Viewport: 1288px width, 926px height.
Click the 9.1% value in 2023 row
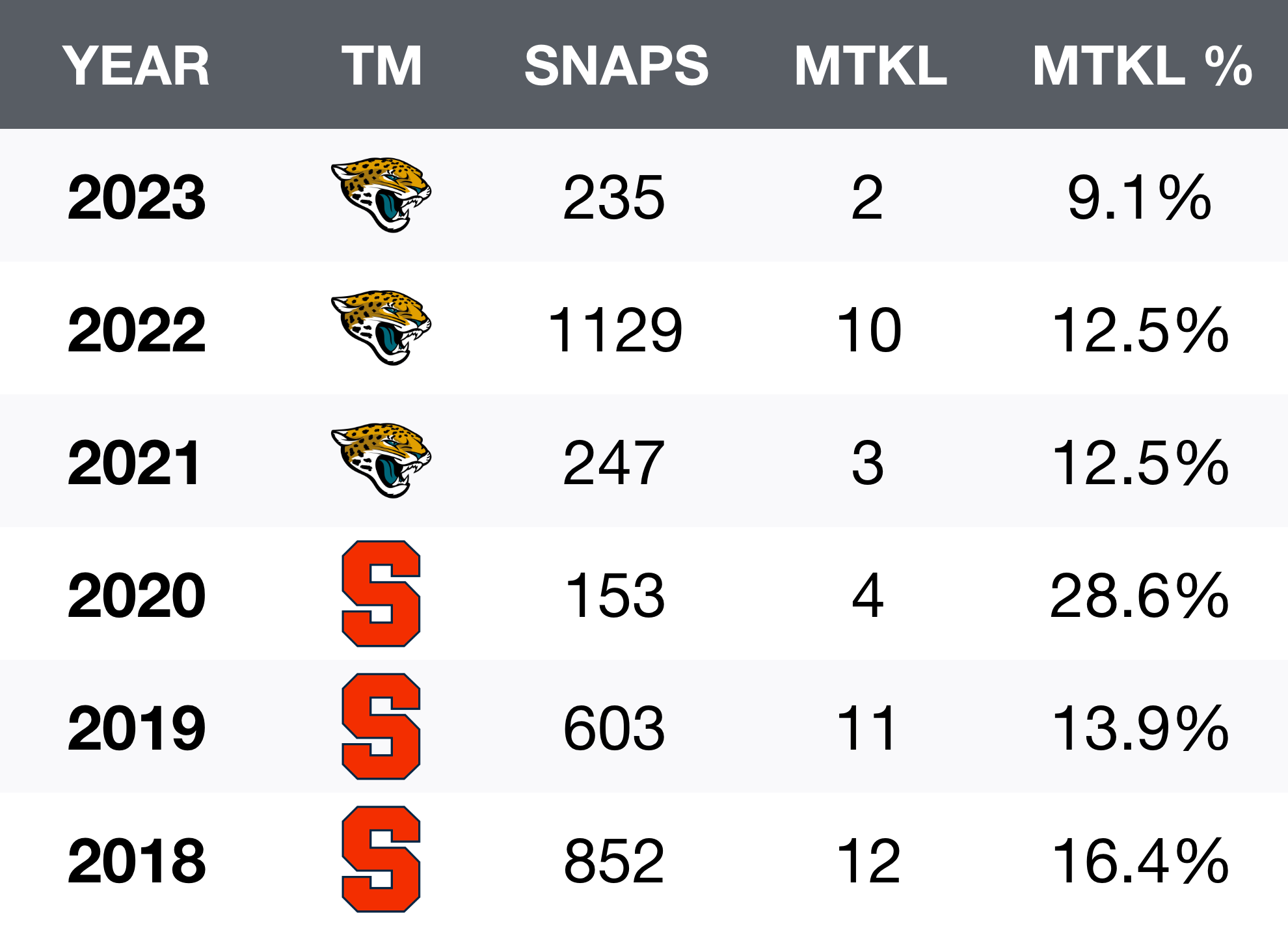(x=1140, y=198)
